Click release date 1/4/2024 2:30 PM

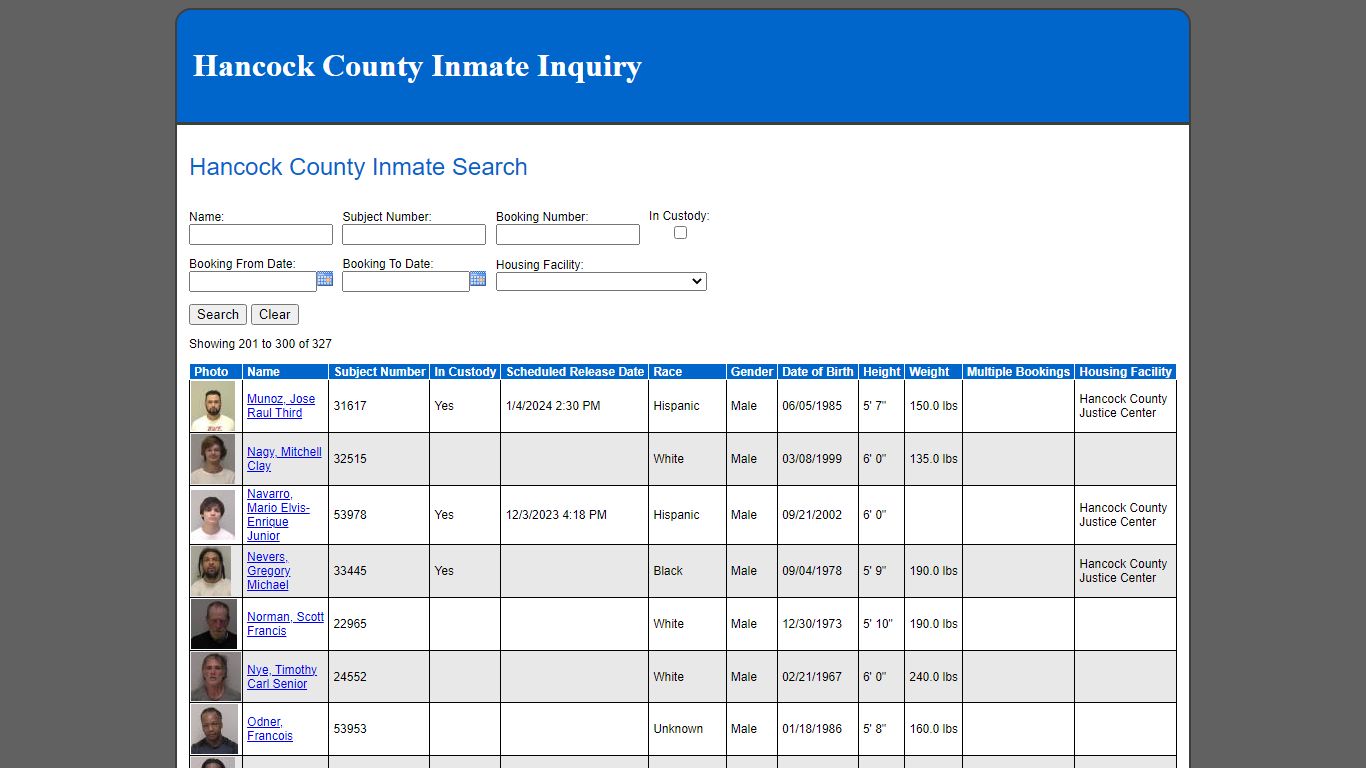(x=553, y=406)
